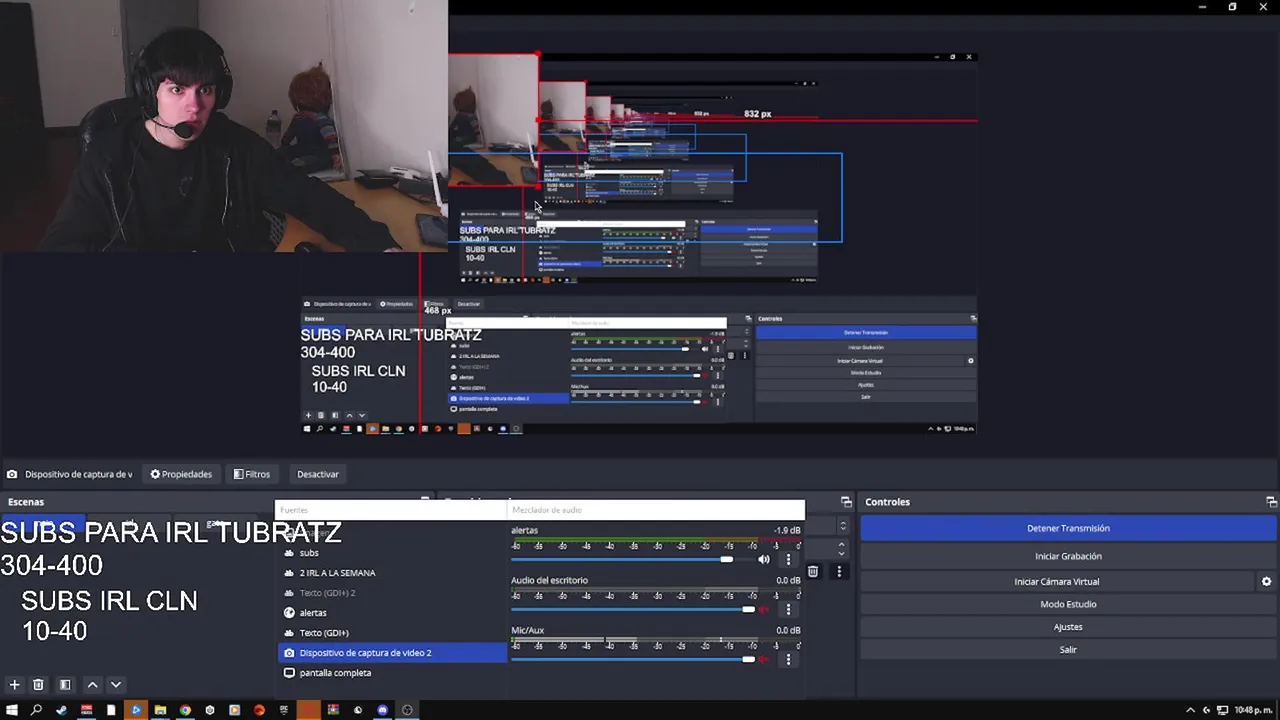1280x720 pixels.
Task: Open alertas channel three-dot options menu
Action: point(788,560)
